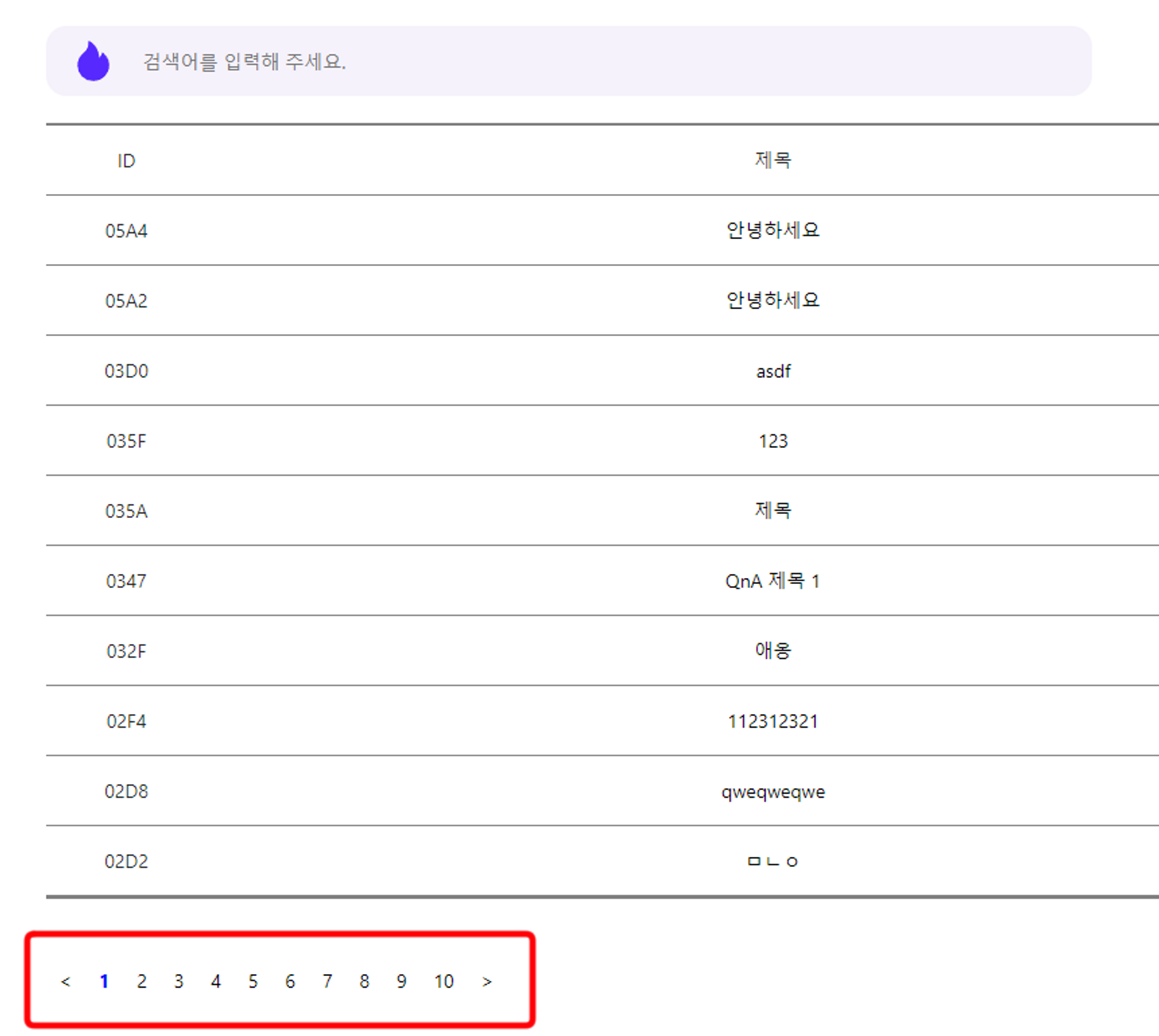This screenshot has width=1159, height=1036.
Task: Open the post titled 112312321
Action: (773, 721)
